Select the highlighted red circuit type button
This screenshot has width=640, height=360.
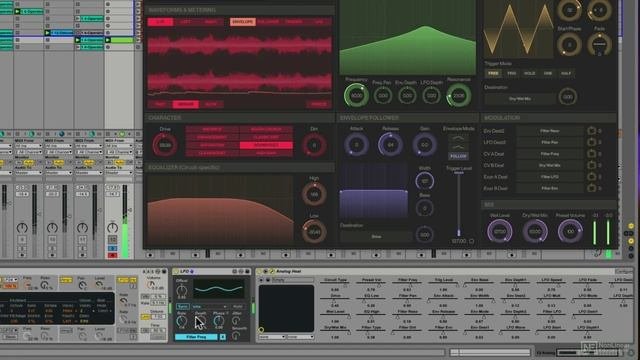tap(266, 145)
